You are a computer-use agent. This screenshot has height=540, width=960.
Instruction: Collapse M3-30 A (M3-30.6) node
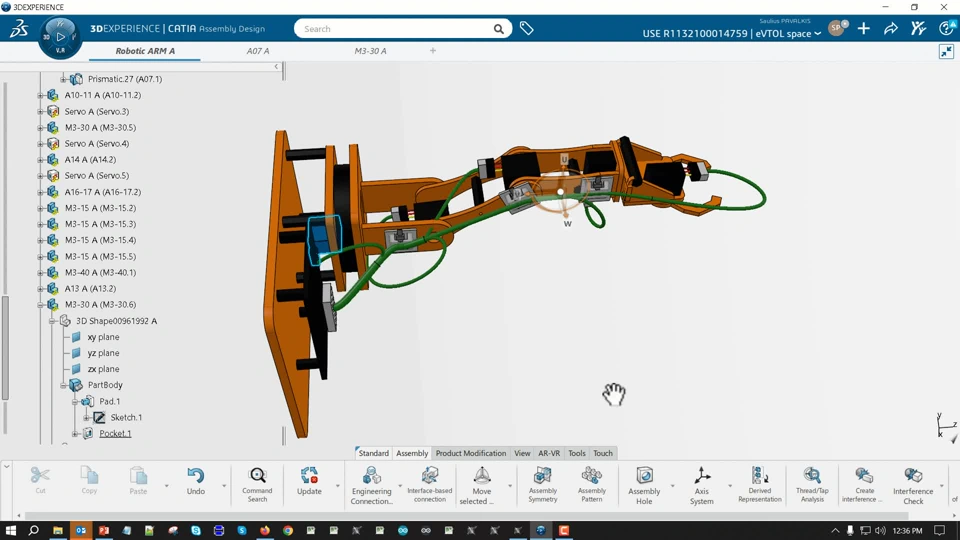pos(40,304)
